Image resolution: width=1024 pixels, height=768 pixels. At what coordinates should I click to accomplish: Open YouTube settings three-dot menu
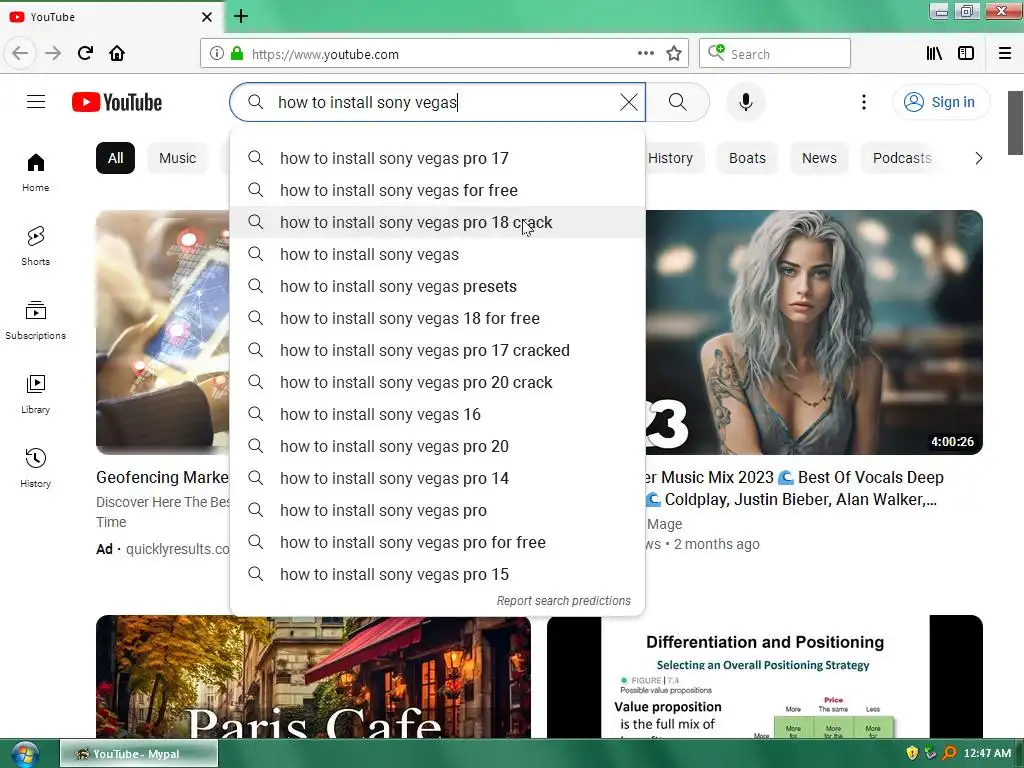pos(863,102)
